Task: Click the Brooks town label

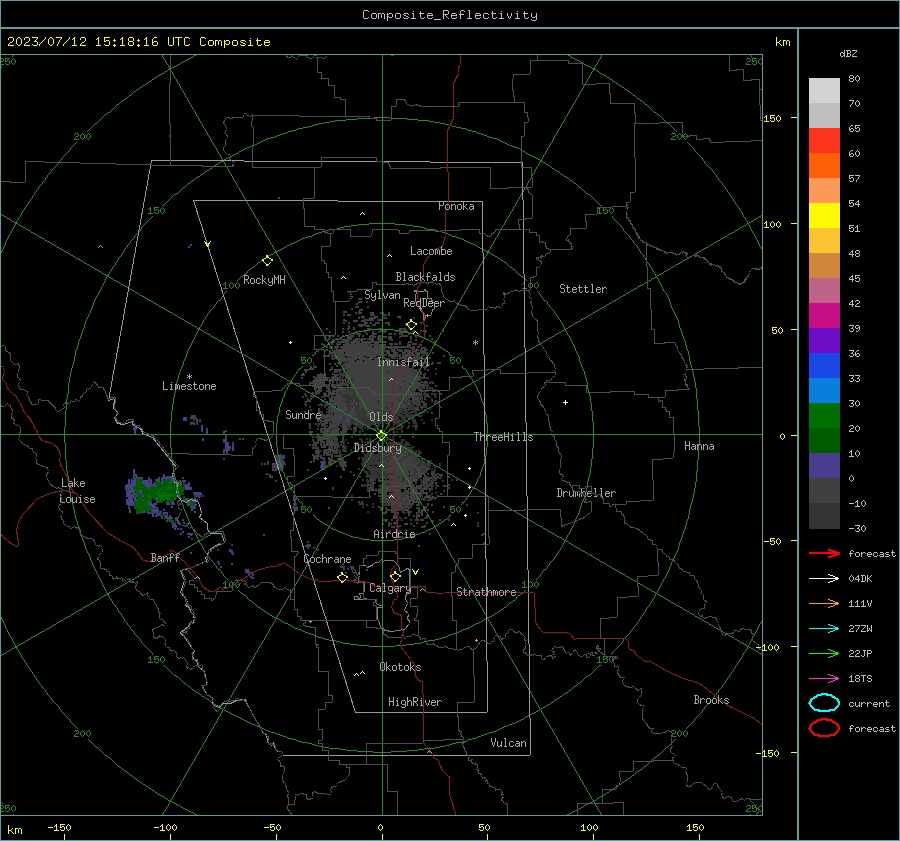Action: click(711, 700)
